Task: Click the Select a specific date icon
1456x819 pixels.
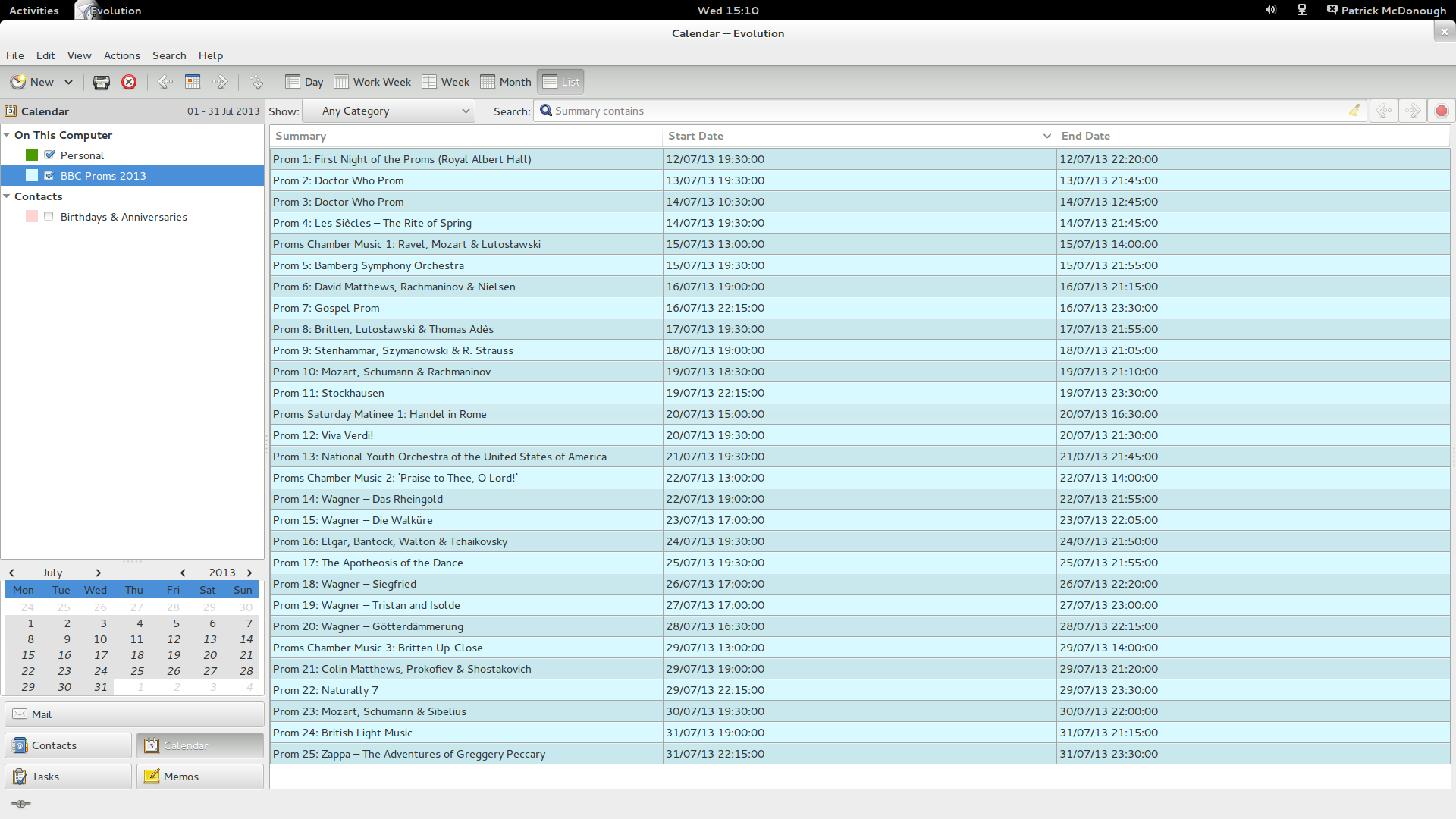Action: click(x=256, y=82)
